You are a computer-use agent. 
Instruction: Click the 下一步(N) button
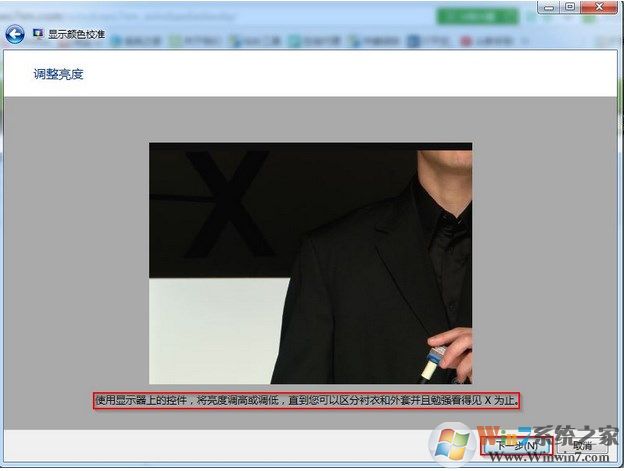pyautogui.click(x=517, y=446)
